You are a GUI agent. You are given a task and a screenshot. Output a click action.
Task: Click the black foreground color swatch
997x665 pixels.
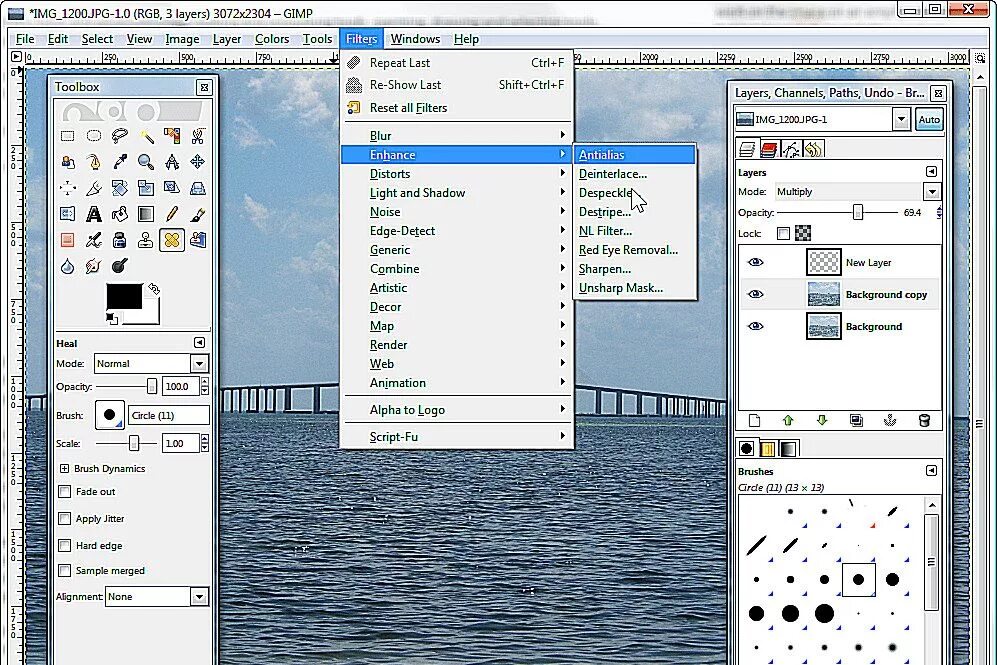pyautogui.click(x=124, y=296)
